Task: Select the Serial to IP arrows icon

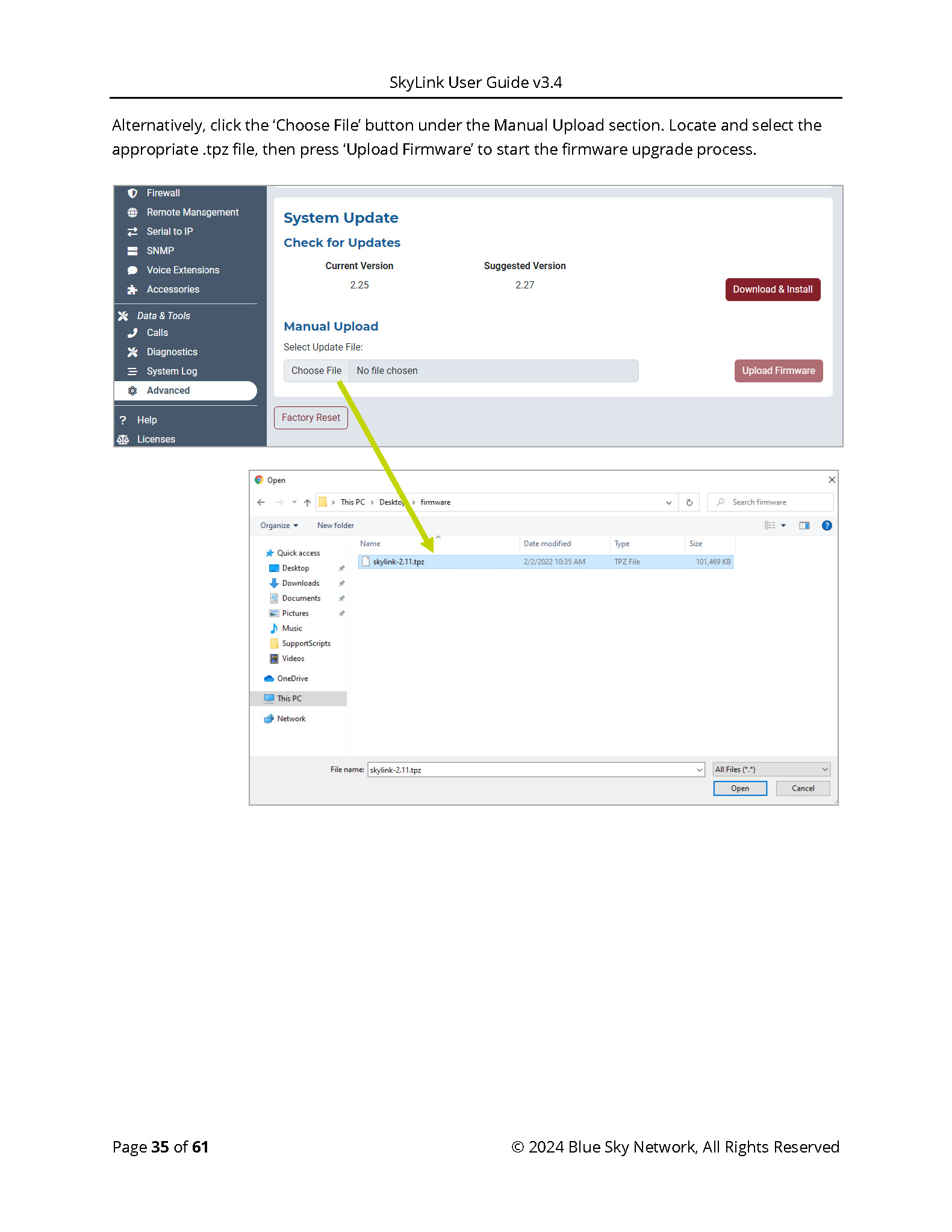Action: point(132,232)
